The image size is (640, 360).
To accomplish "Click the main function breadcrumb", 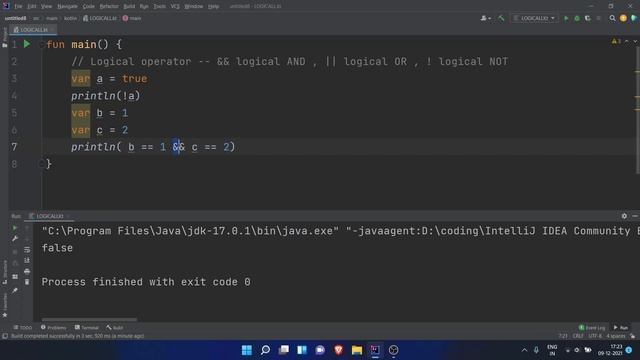I will point(132,18).
